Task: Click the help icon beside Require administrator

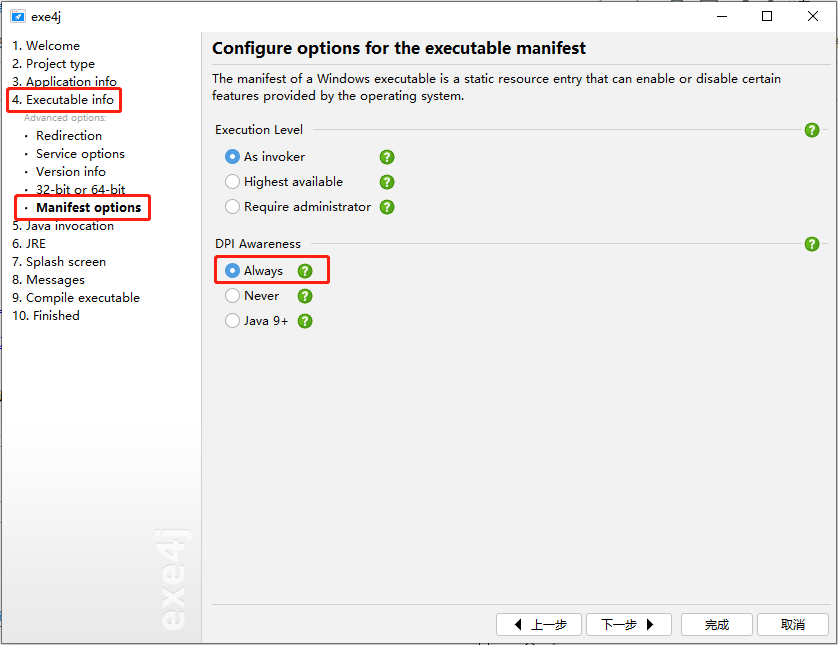Action: (x=387, y=207)
